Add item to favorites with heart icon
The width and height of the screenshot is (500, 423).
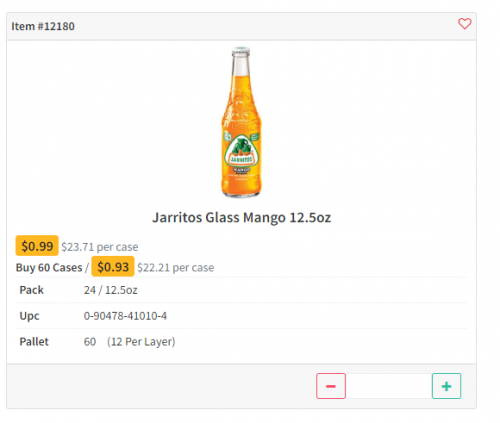pos(464,24)
